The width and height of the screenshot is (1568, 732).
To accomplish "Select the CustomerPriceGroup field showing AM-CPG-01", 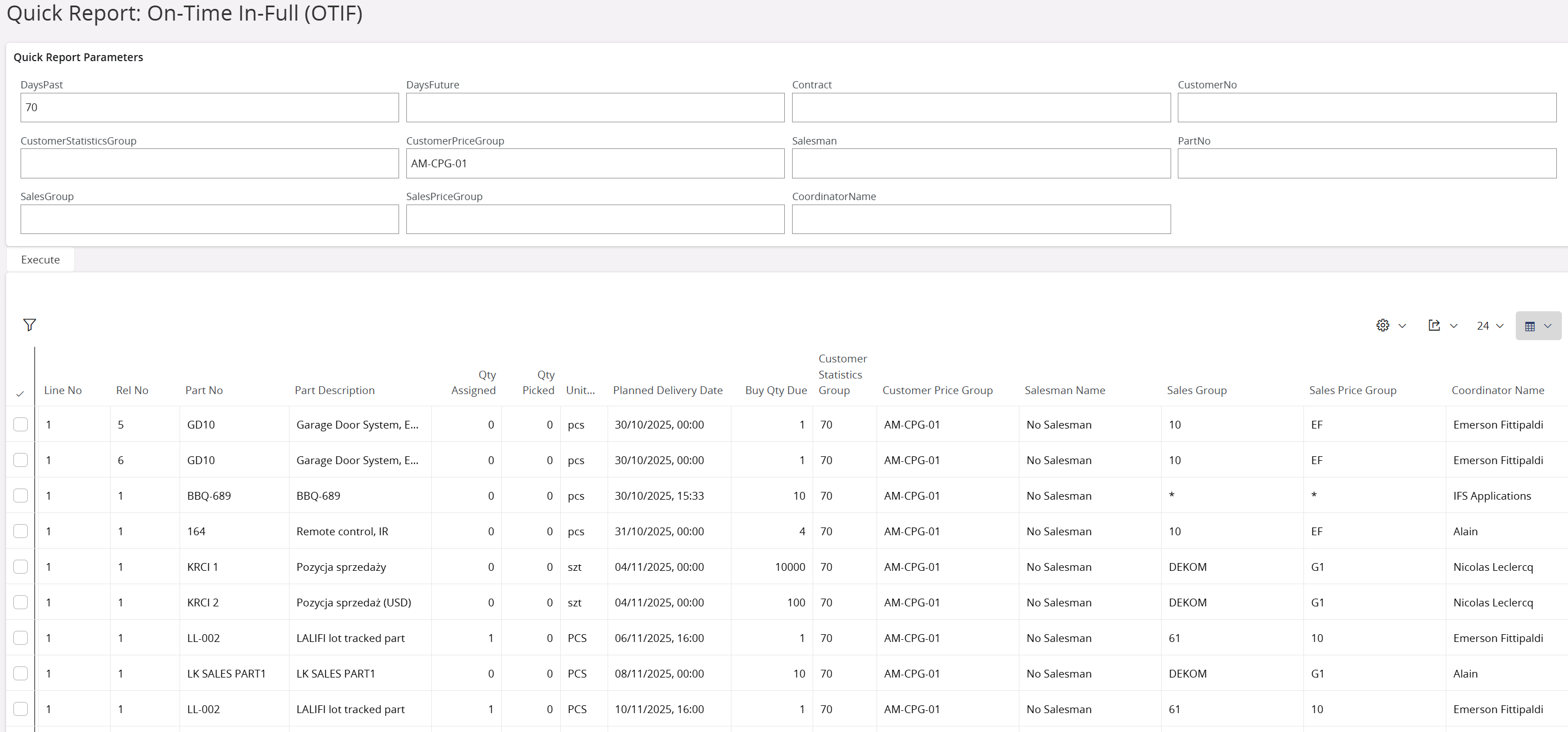I will point(595,163).
